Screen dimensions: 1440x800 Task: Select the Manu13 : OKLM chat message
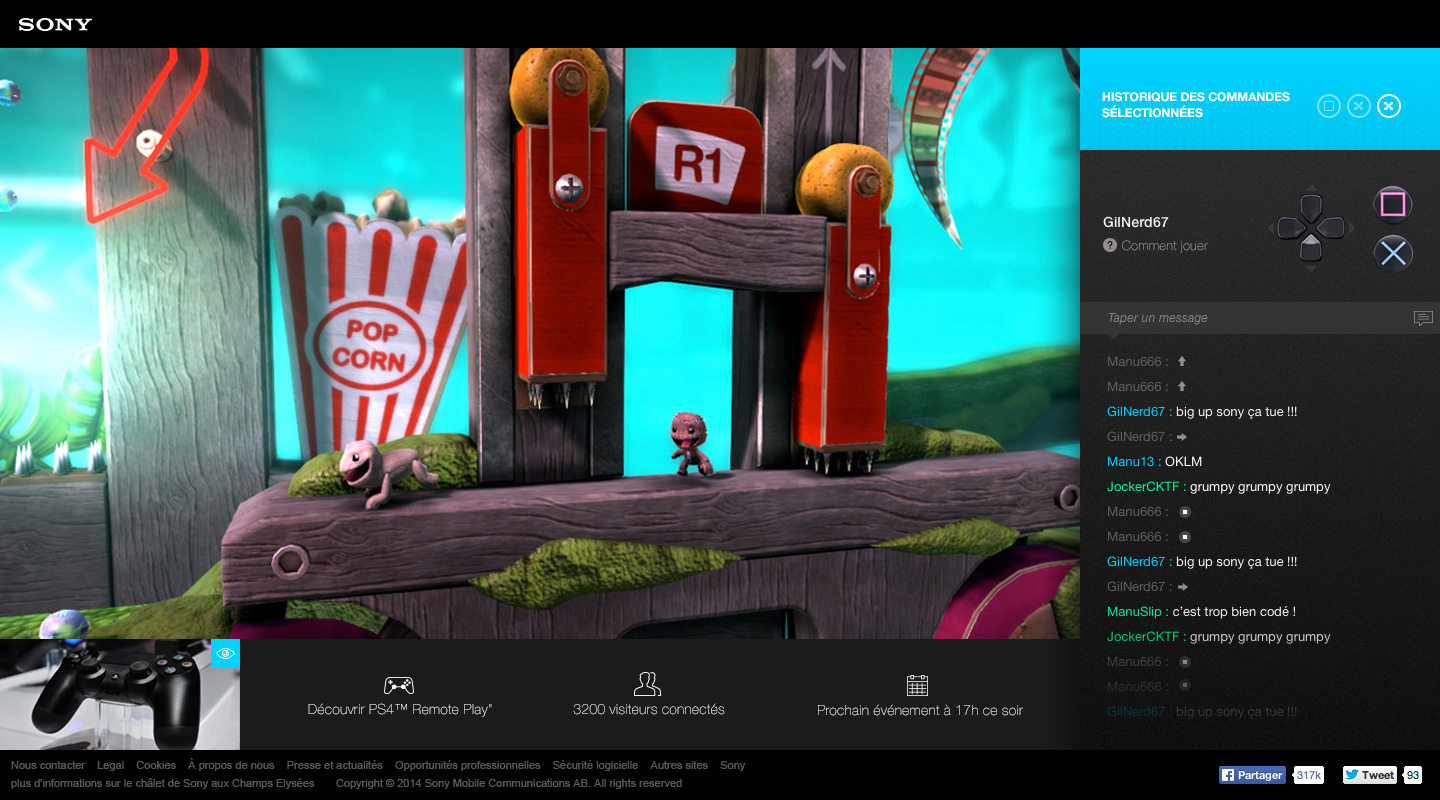click(x=1155, y=461)
